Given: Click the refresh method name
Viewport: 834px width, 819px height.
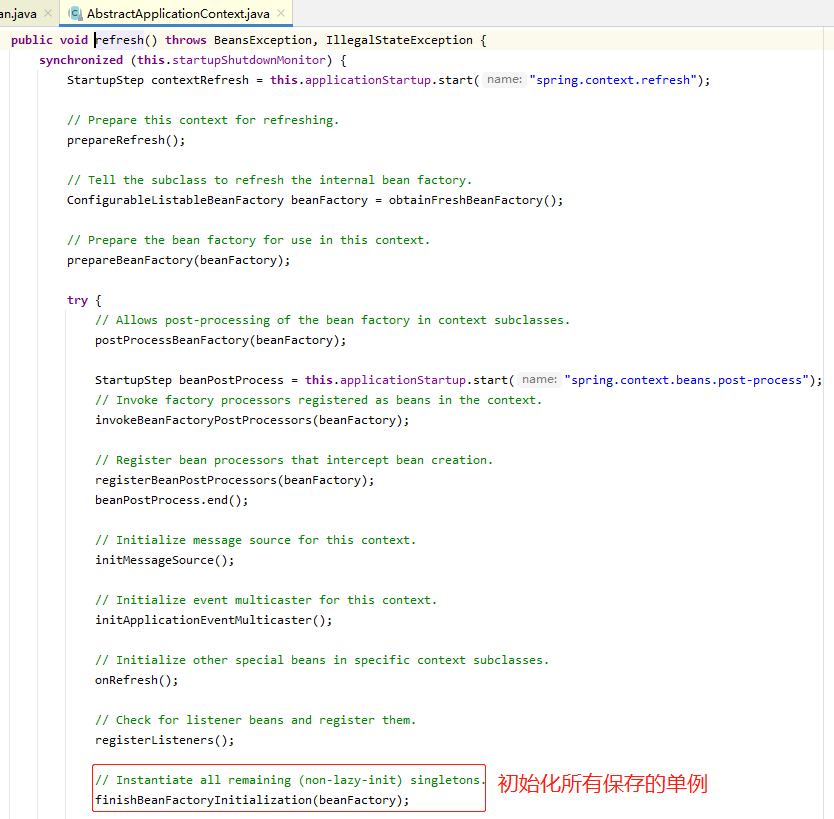Looking at the screenshot, I should [120, 40].
